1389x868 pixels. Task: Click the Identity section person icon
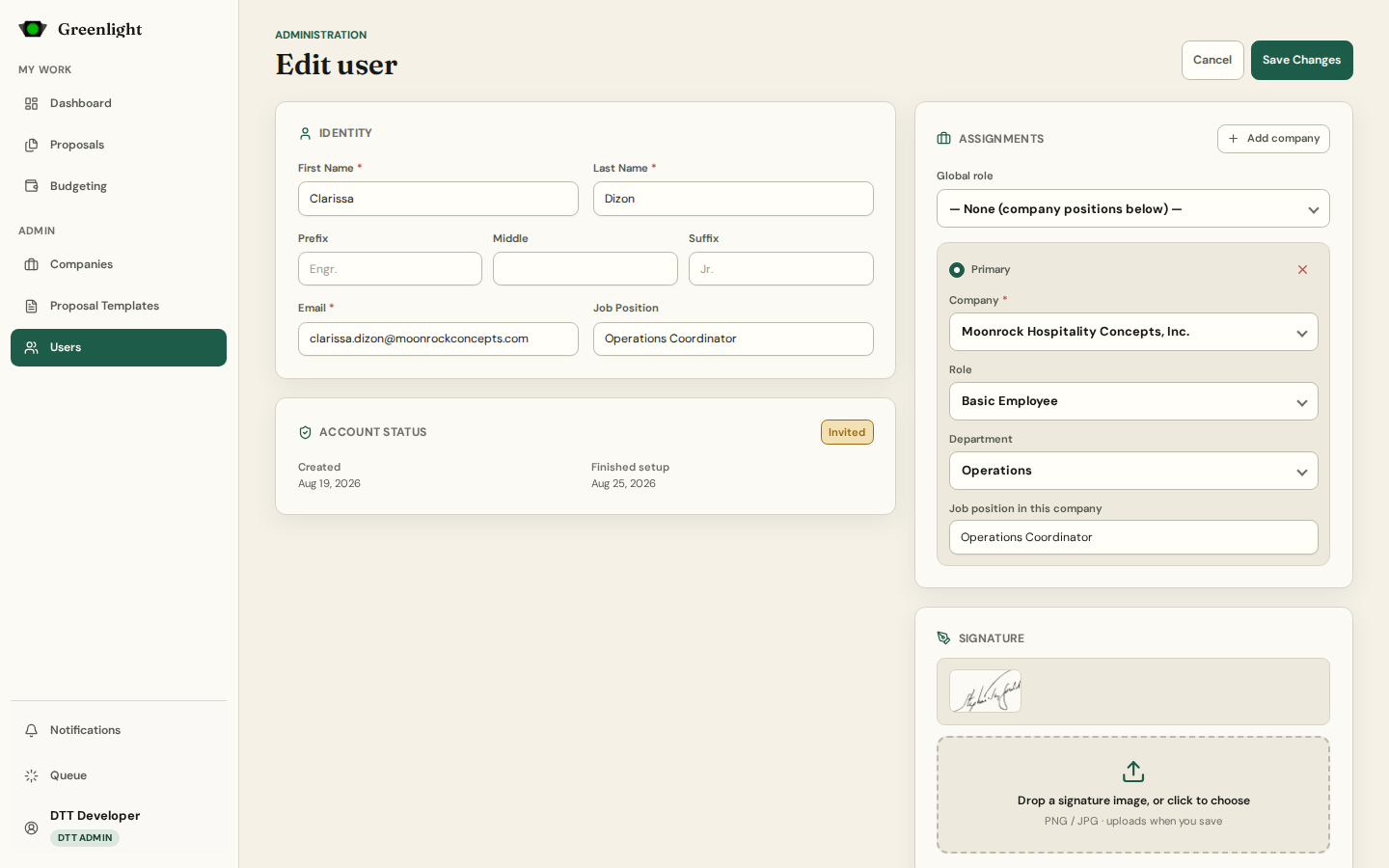[306, 133]
